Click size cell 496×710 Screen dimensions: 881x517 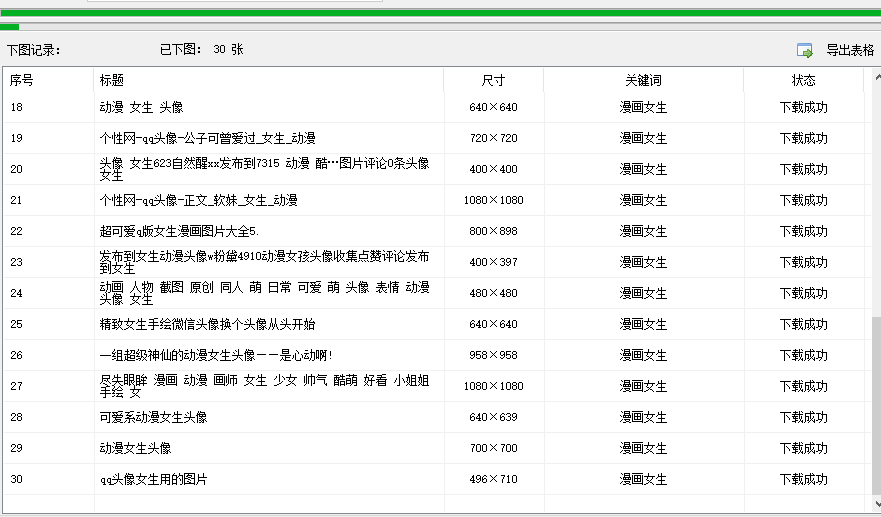pyautogui.click(x=493, y=479)
